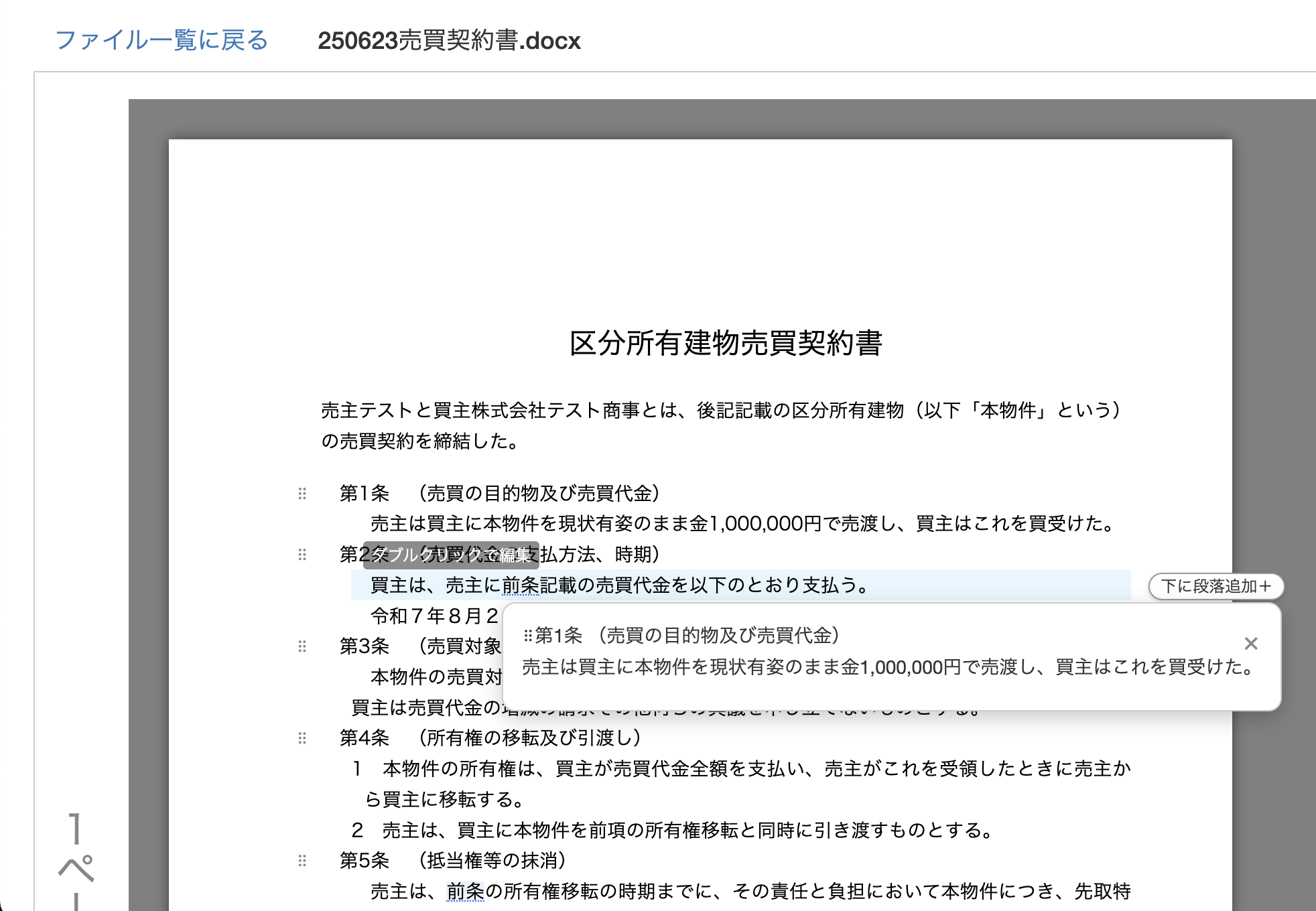Click drag handle beside 第2条 heading
The width and height of the screenshot is (1316, 911).
(302, 555)
